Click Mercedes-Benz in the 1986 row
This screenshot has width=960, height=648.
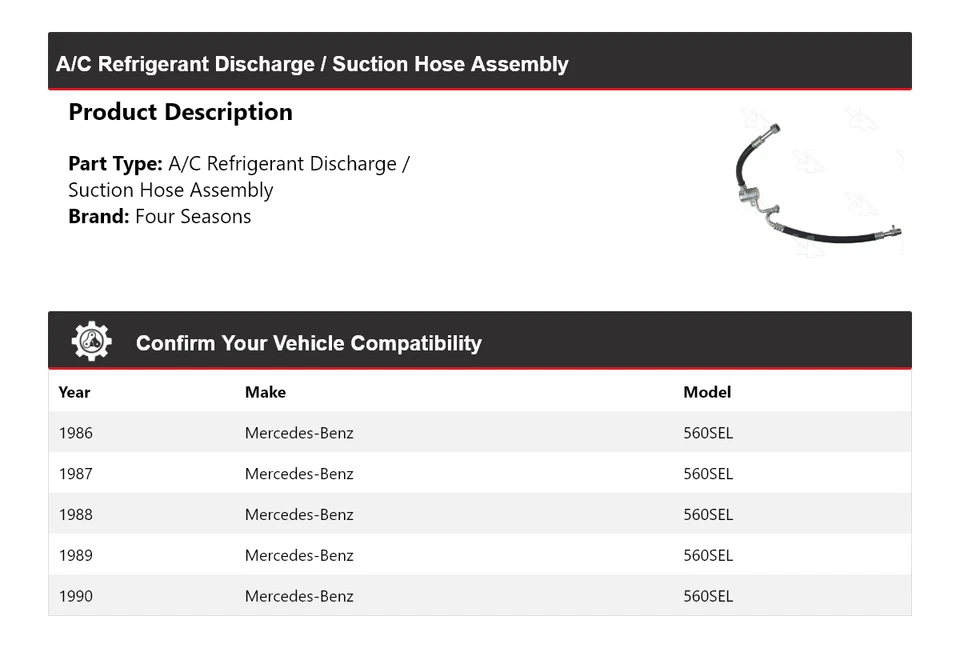(x=299, y=433)
